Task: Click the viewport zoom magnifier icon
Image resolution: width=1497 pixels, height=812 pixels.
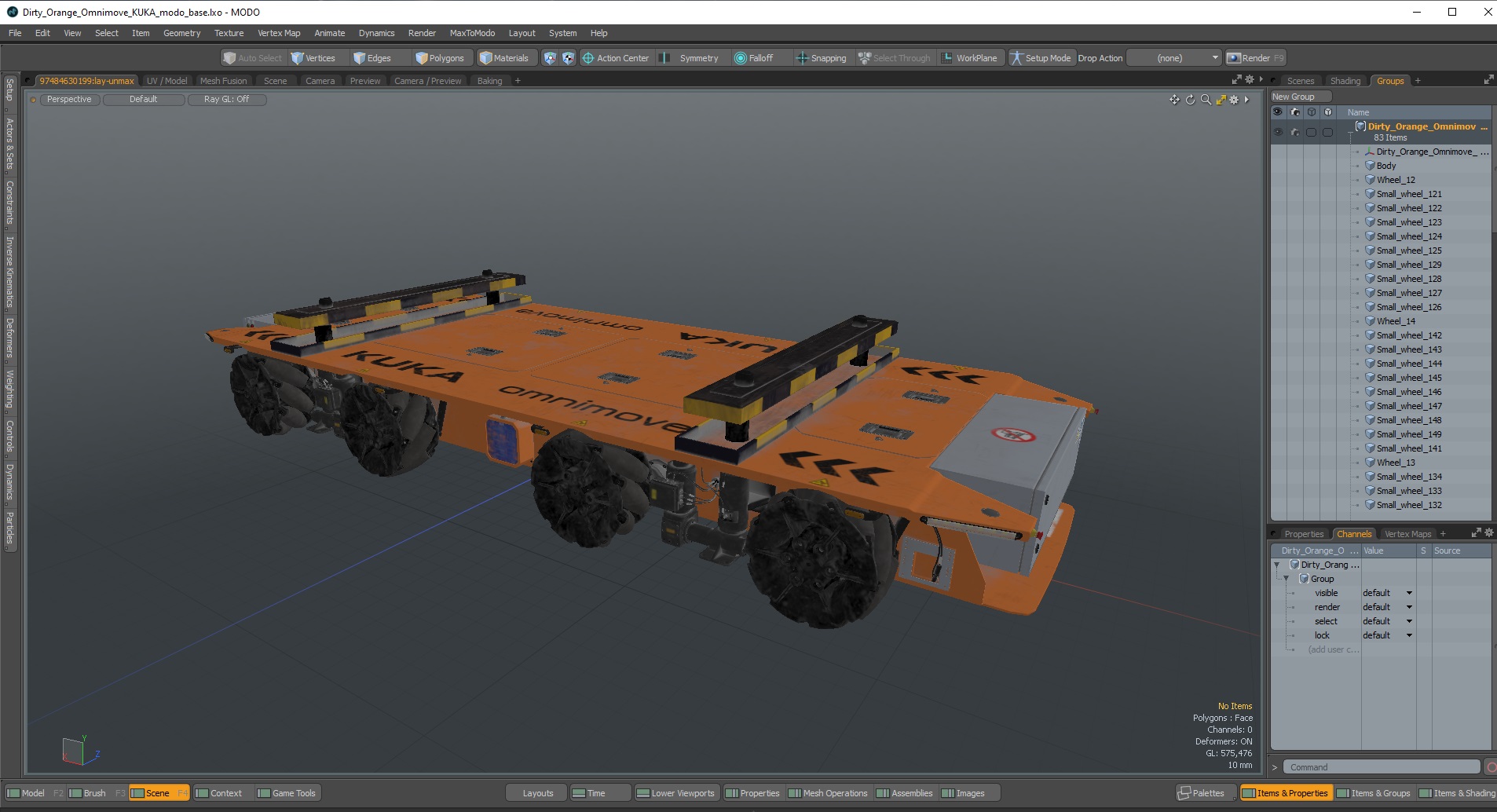Action: 1206,100
